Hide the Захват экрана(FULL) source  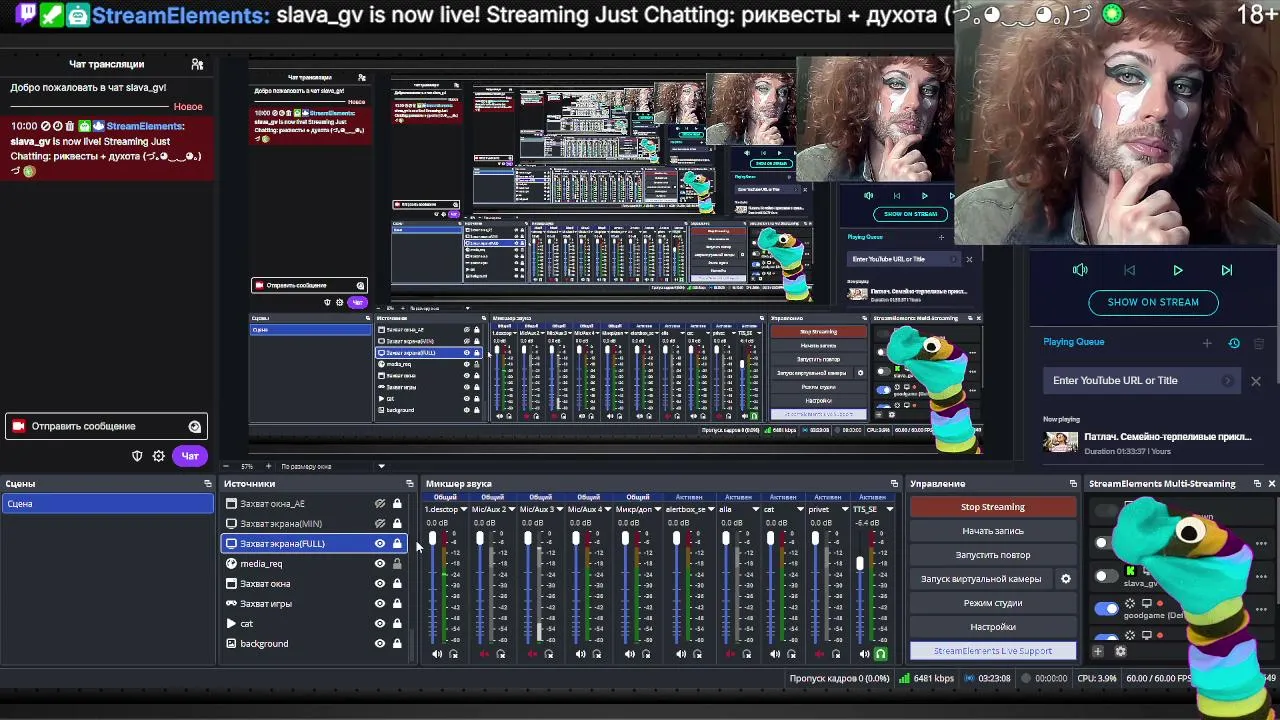(x=380, y=544)
